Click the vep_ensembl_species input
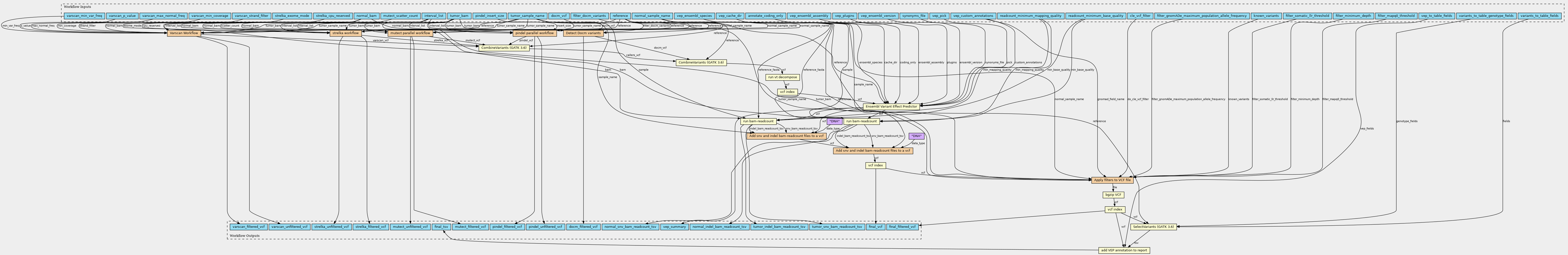This screenshot has height=255, width=1568. [694, 16]
